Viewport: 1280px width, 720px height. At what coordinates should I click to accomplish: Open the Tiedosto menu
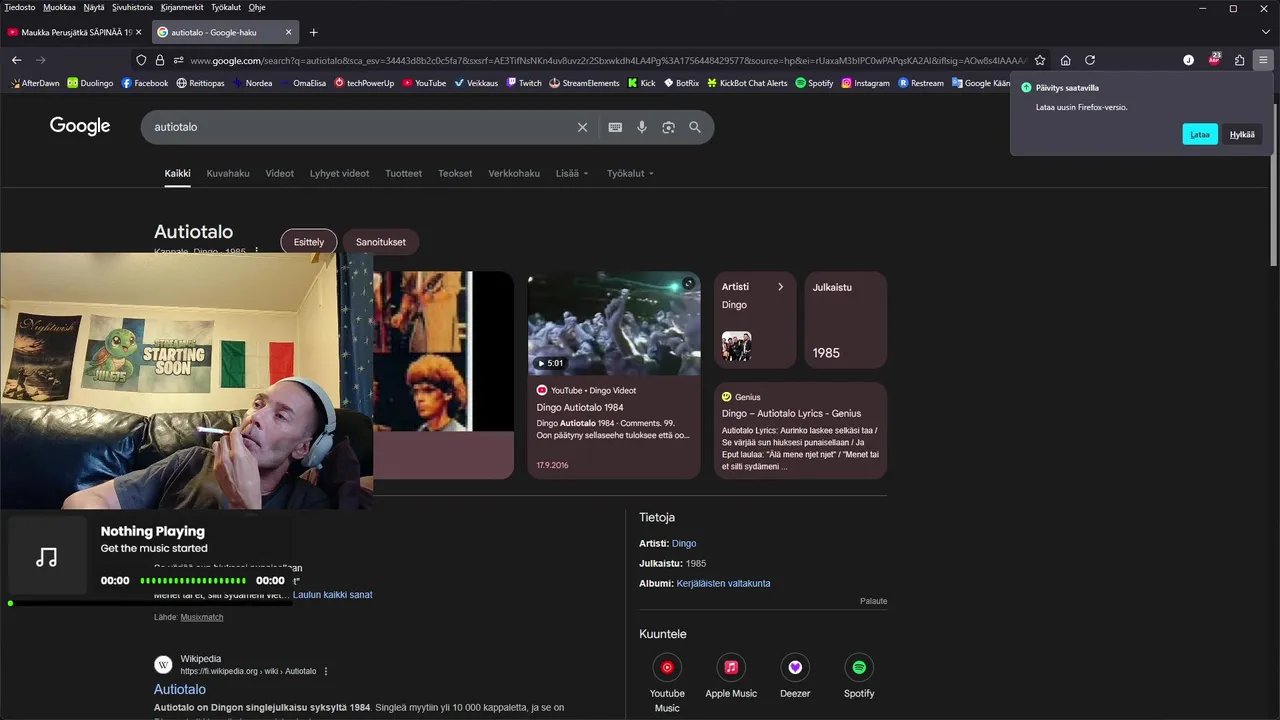[x=20, y=7]
